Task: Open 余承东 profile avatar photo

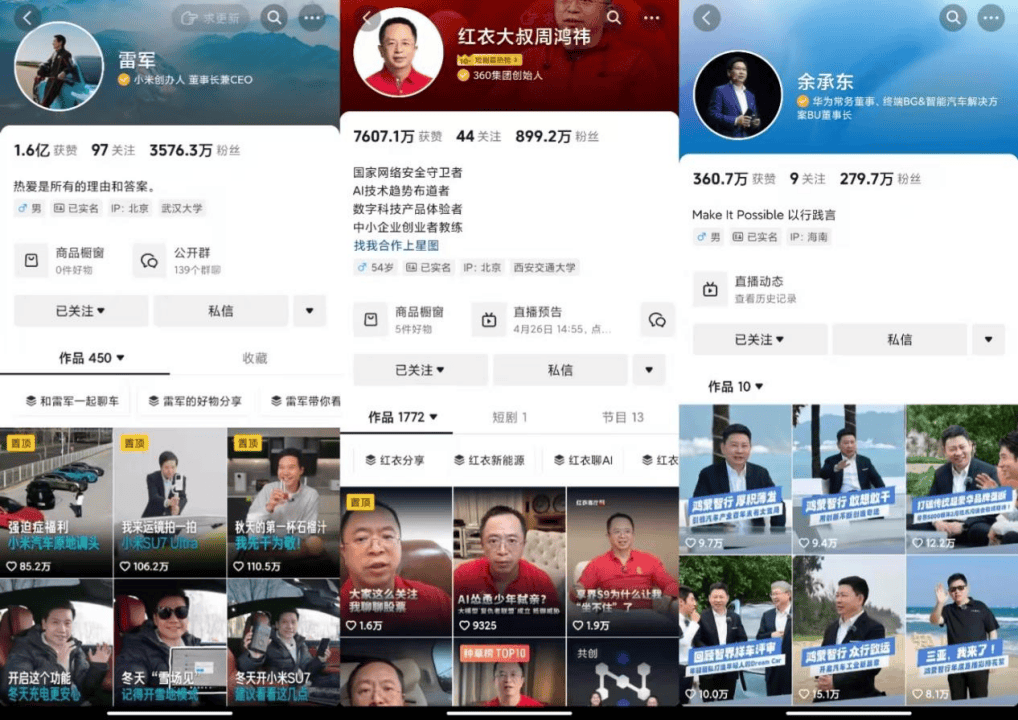Action: pyautogui.click(x=738, y=95)
